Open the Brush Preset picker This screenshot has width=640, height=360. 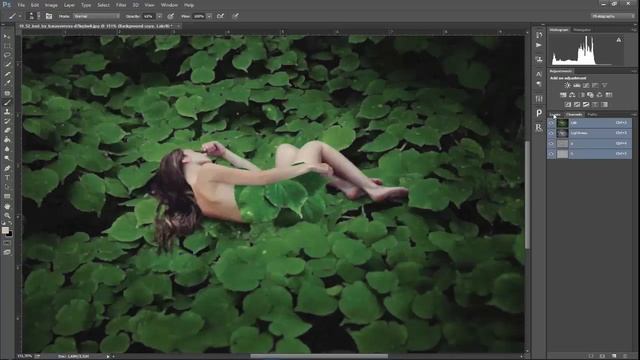tap(33, 16)
